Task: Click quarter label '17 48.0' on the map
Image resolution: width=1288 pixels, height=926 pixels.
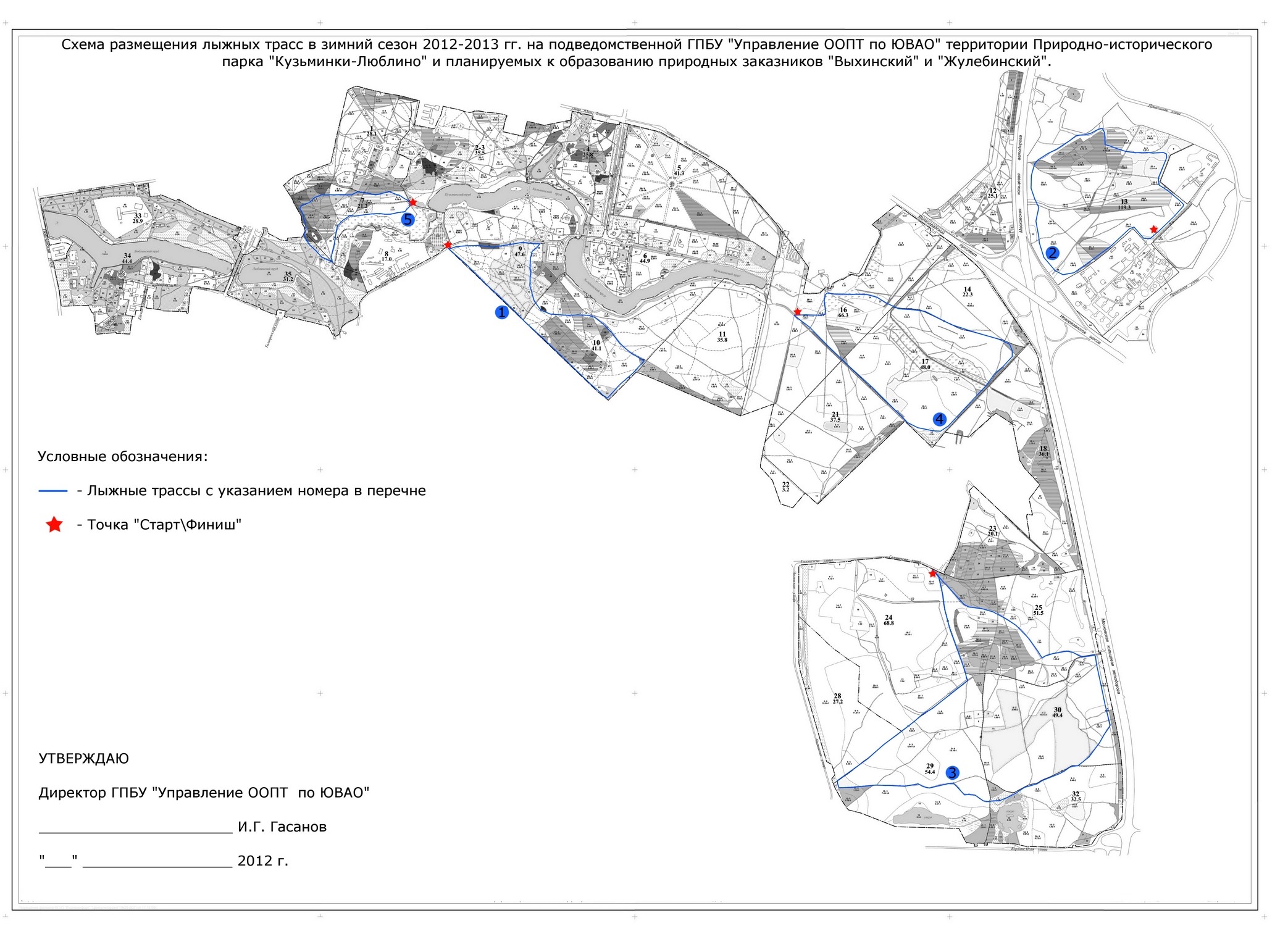Action: click(x=925, y=364)
